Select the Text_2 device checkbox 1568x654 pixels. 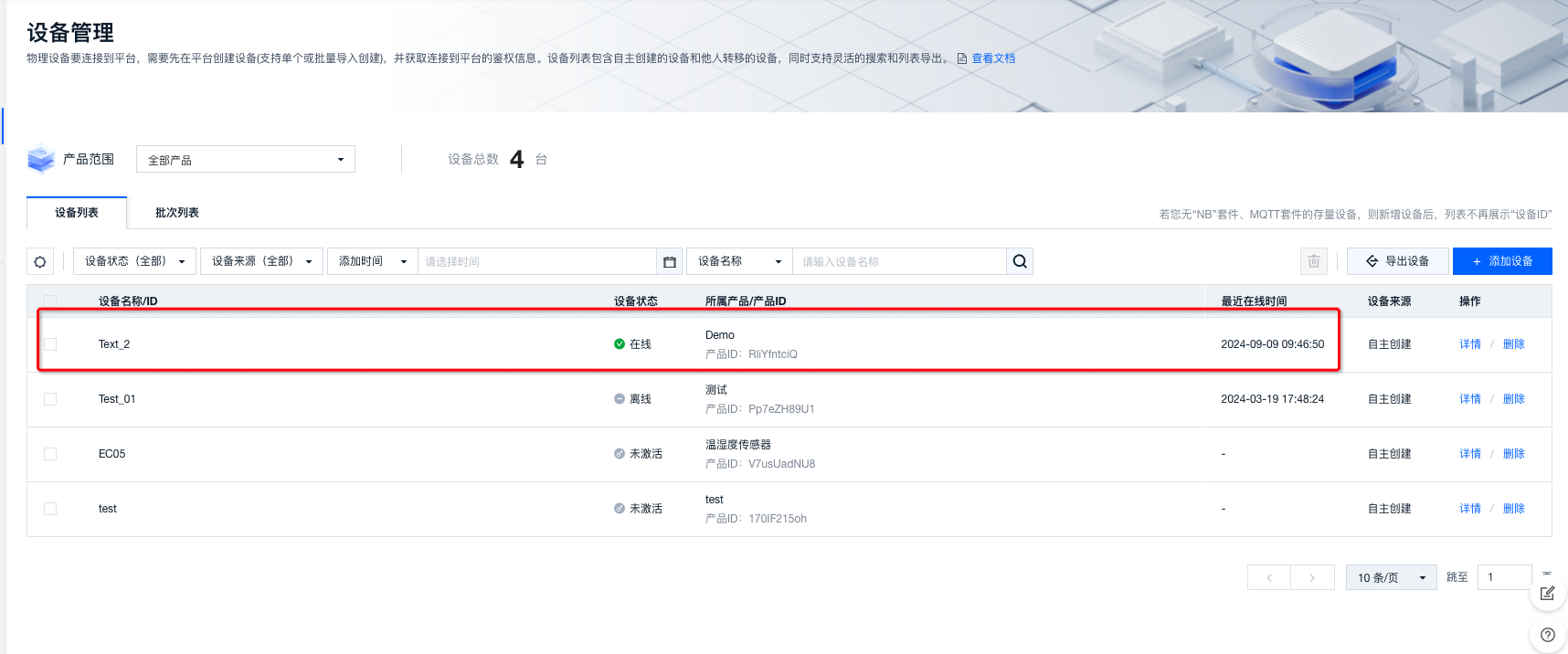click(50, 344)
